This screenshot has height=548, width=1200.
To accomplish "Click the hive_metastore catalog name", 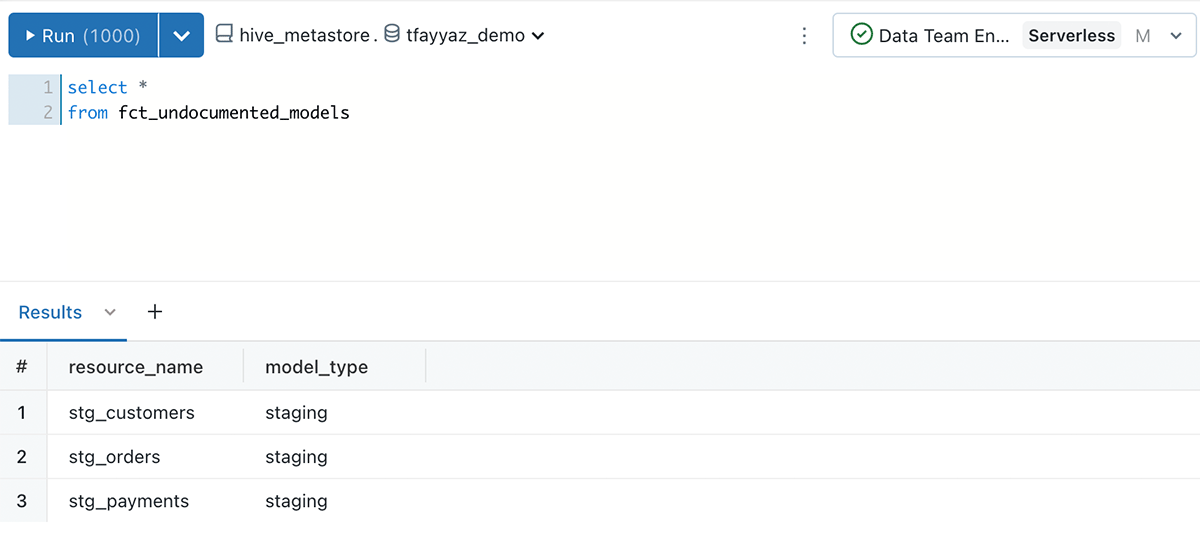I will tap(306, 36).
